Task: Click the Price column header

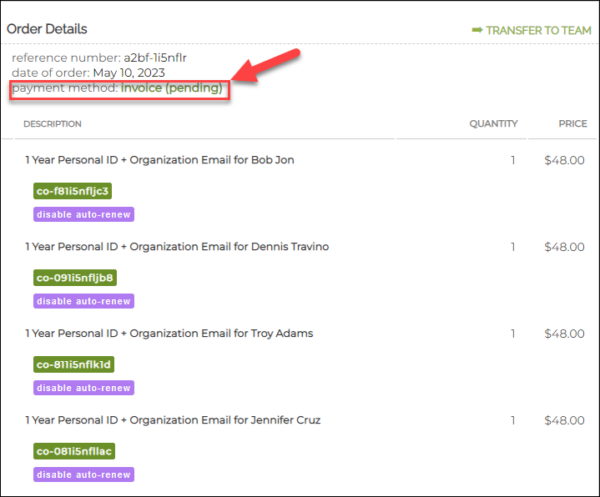Action: coord(572,124)
